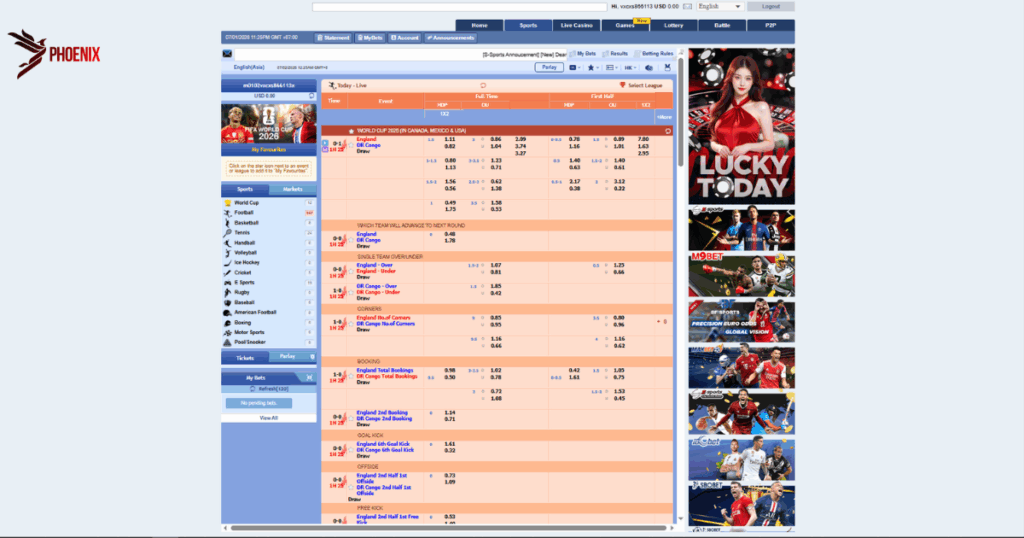This screenshot has width=1024, height=538.
Task: Click the last toolbar icon right of HK
Action: click(x=667, y=68)
